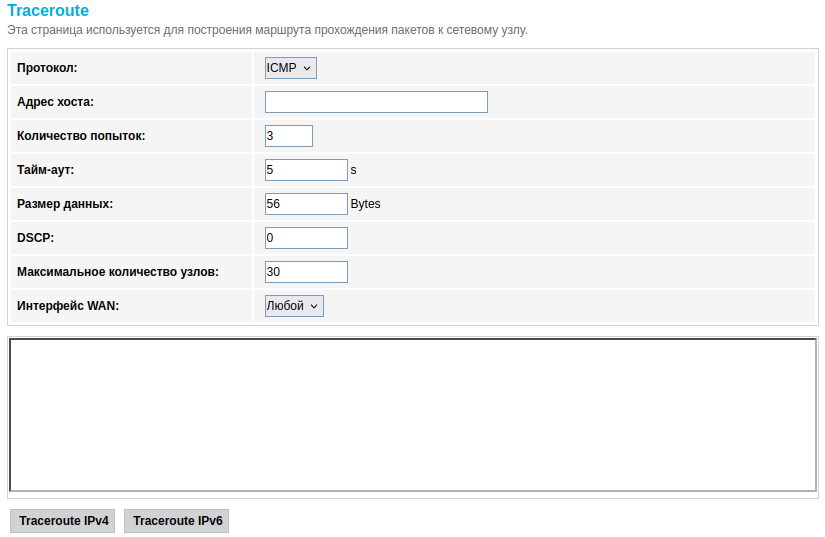
Task: Click the Размер данных label
Action: point(65,204)
